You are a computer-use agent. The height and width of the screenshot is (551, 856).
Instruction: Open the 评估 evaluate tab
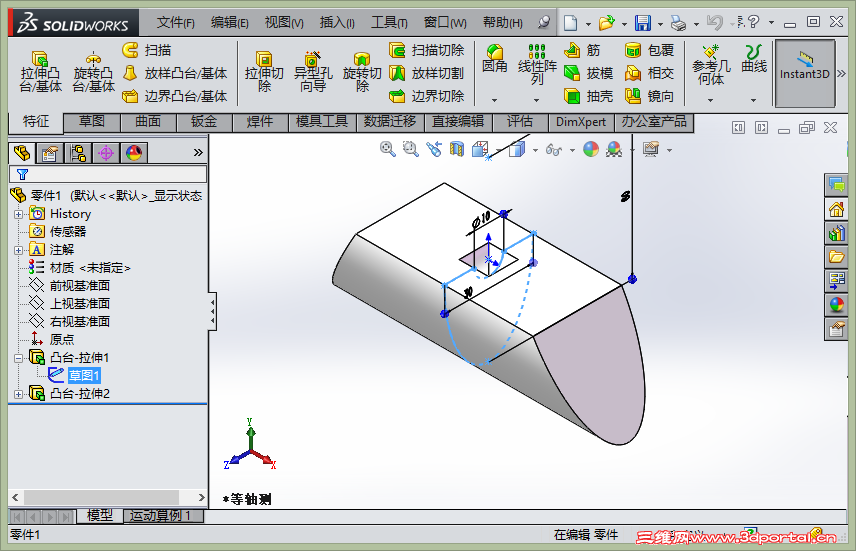pos(520,122)
